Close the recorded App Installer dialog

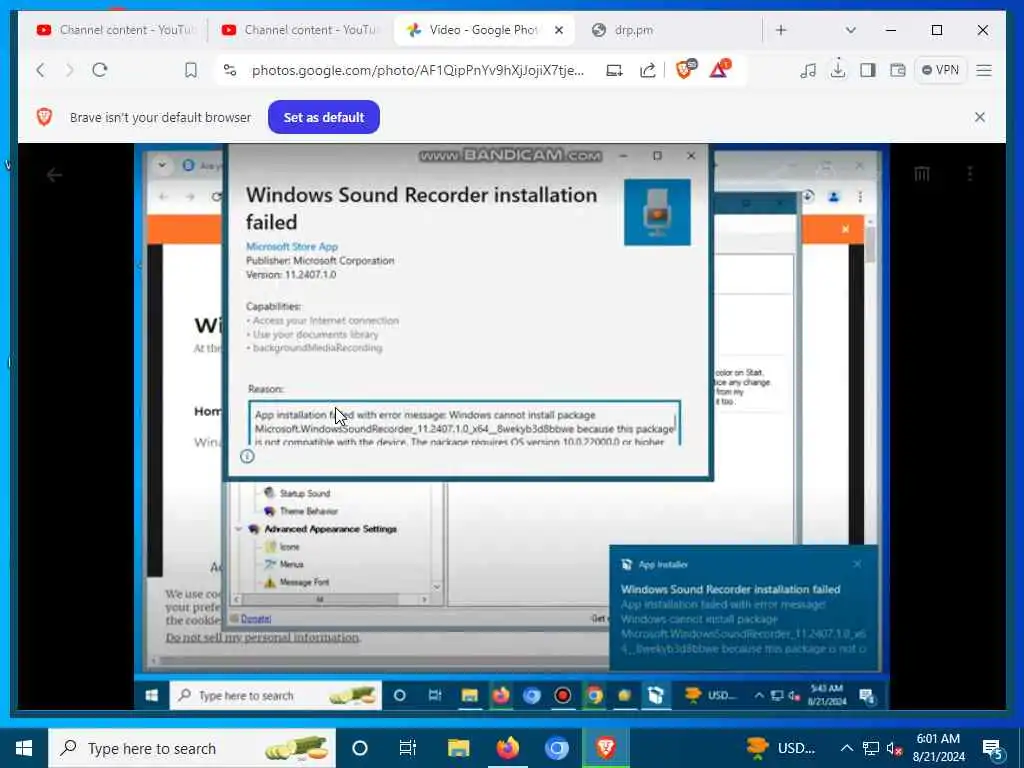691,155
